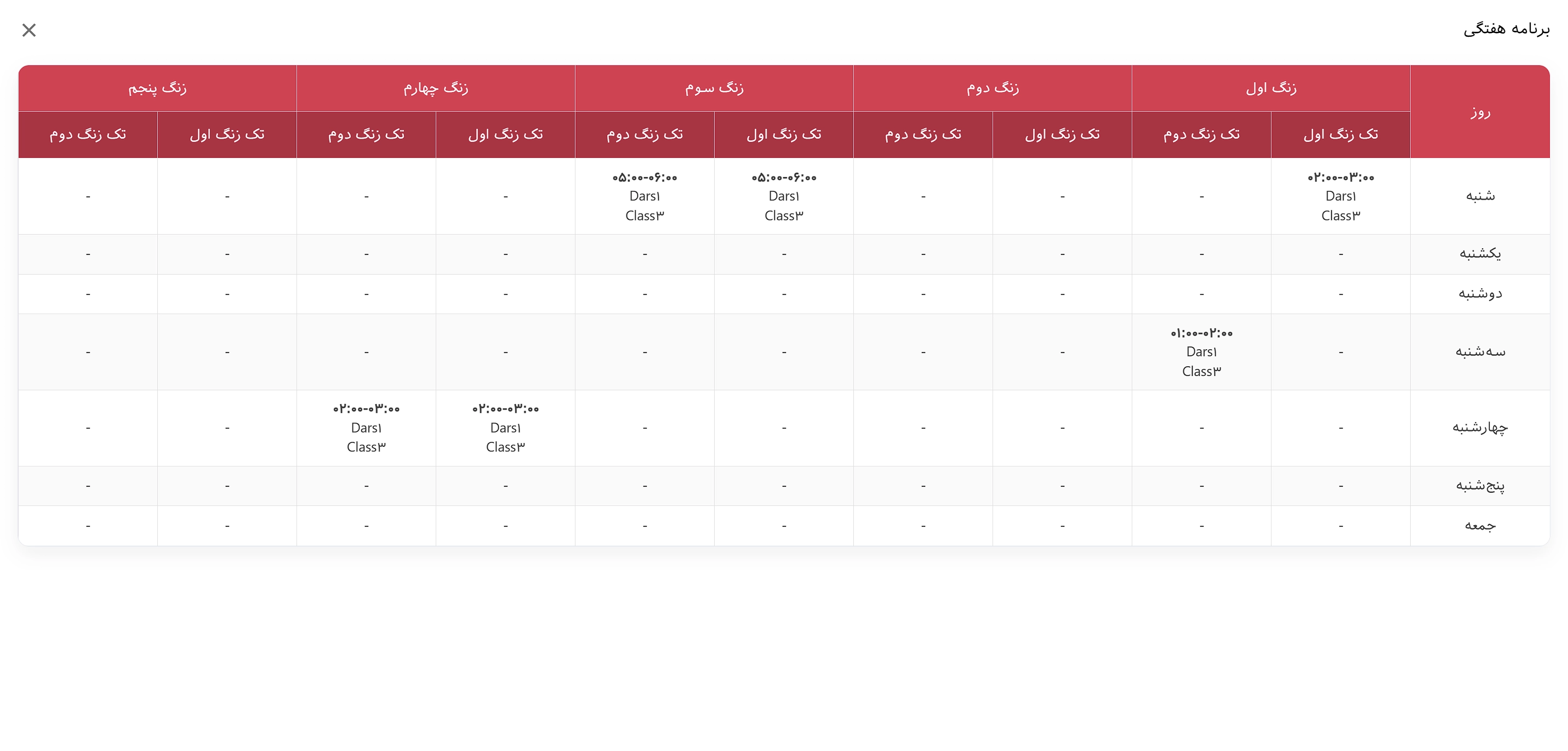1568x751 pixels.
Task: Close the weekly schedule dialog
Action: point(28,30)
